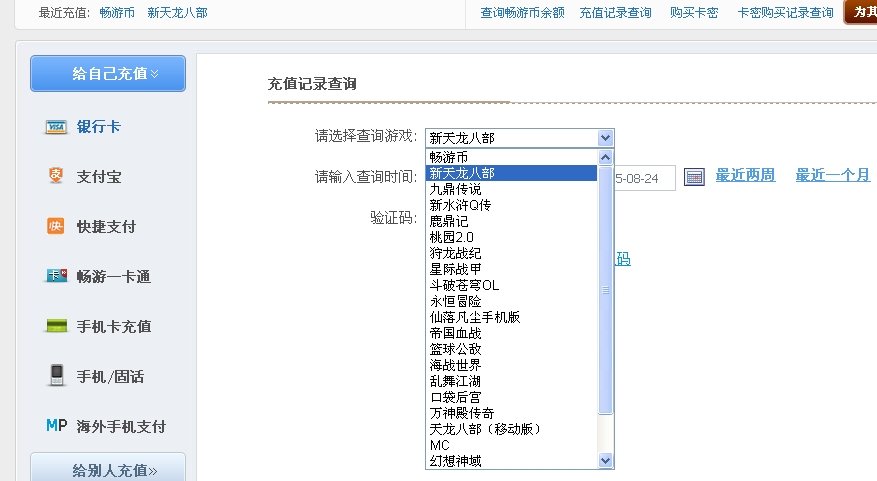Select 天龙八部（移动版） option
Viewport: 877px width, 481px height.
click(x=511, y=429)
